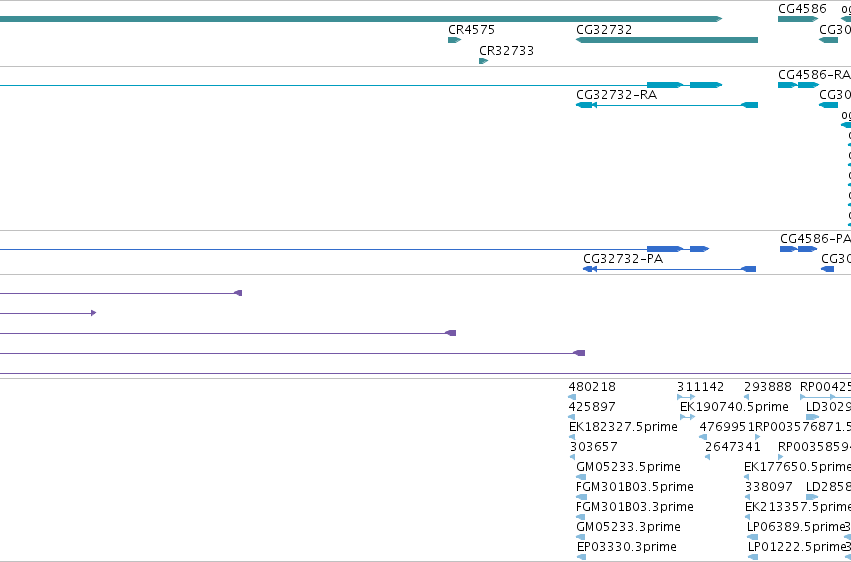Viewport: 851px width, 562px height.
Task: Select the CG4586-PA protein label
Action: coord(815,239)
